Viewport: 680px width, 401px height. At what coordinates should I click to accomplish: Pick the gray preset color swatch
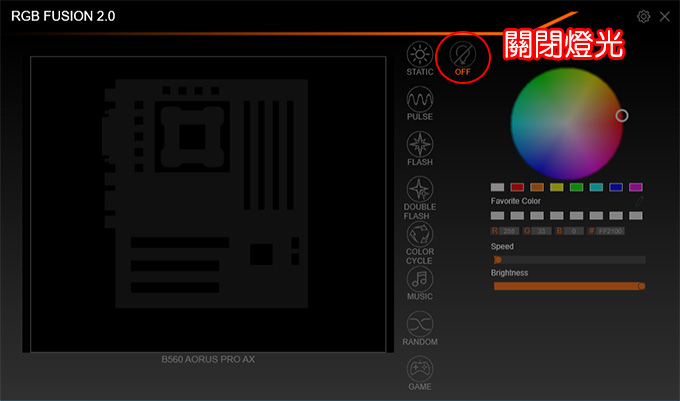(x=497, y=187)
